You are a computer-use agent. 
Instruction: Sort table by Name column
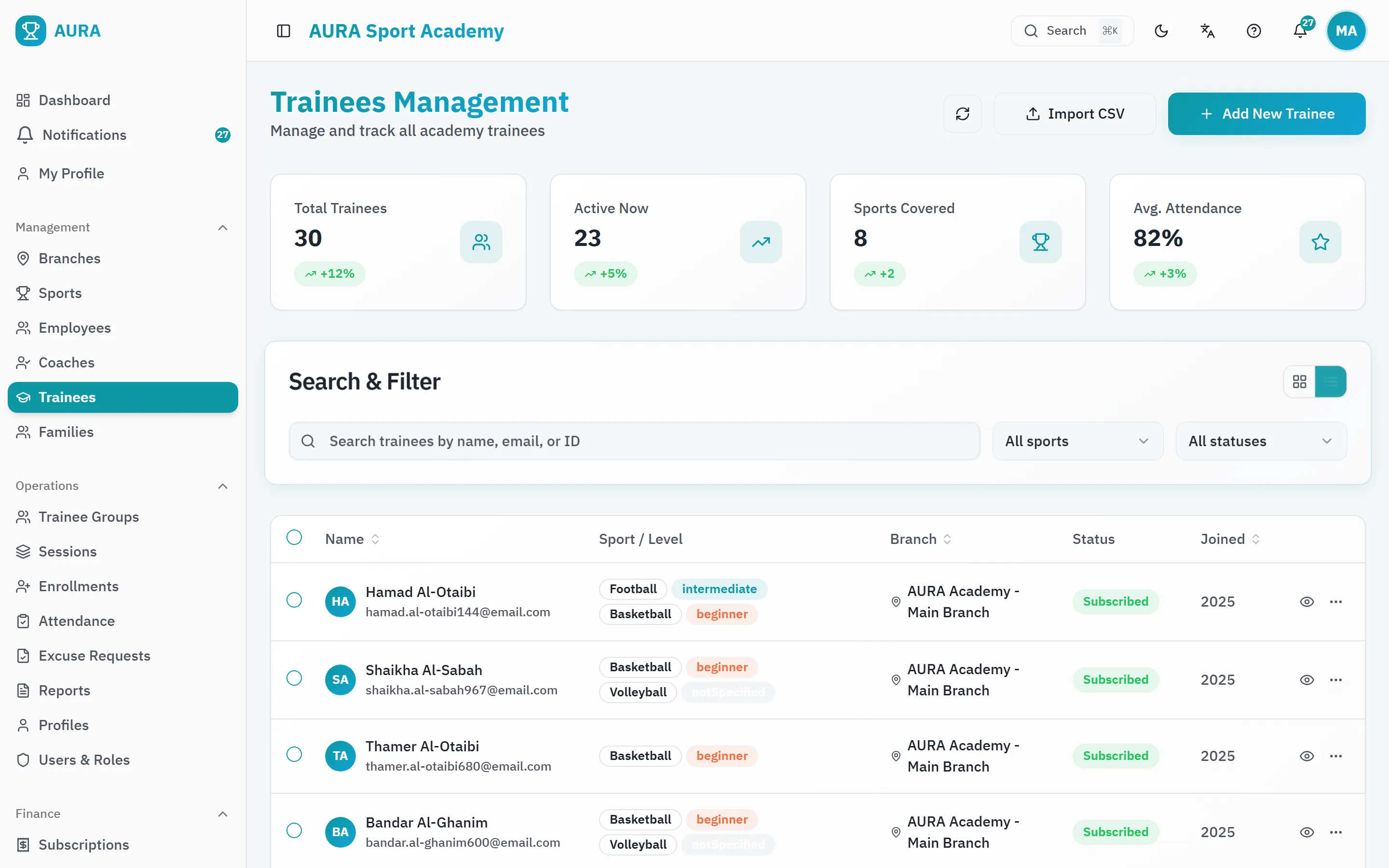pos(352,539)
